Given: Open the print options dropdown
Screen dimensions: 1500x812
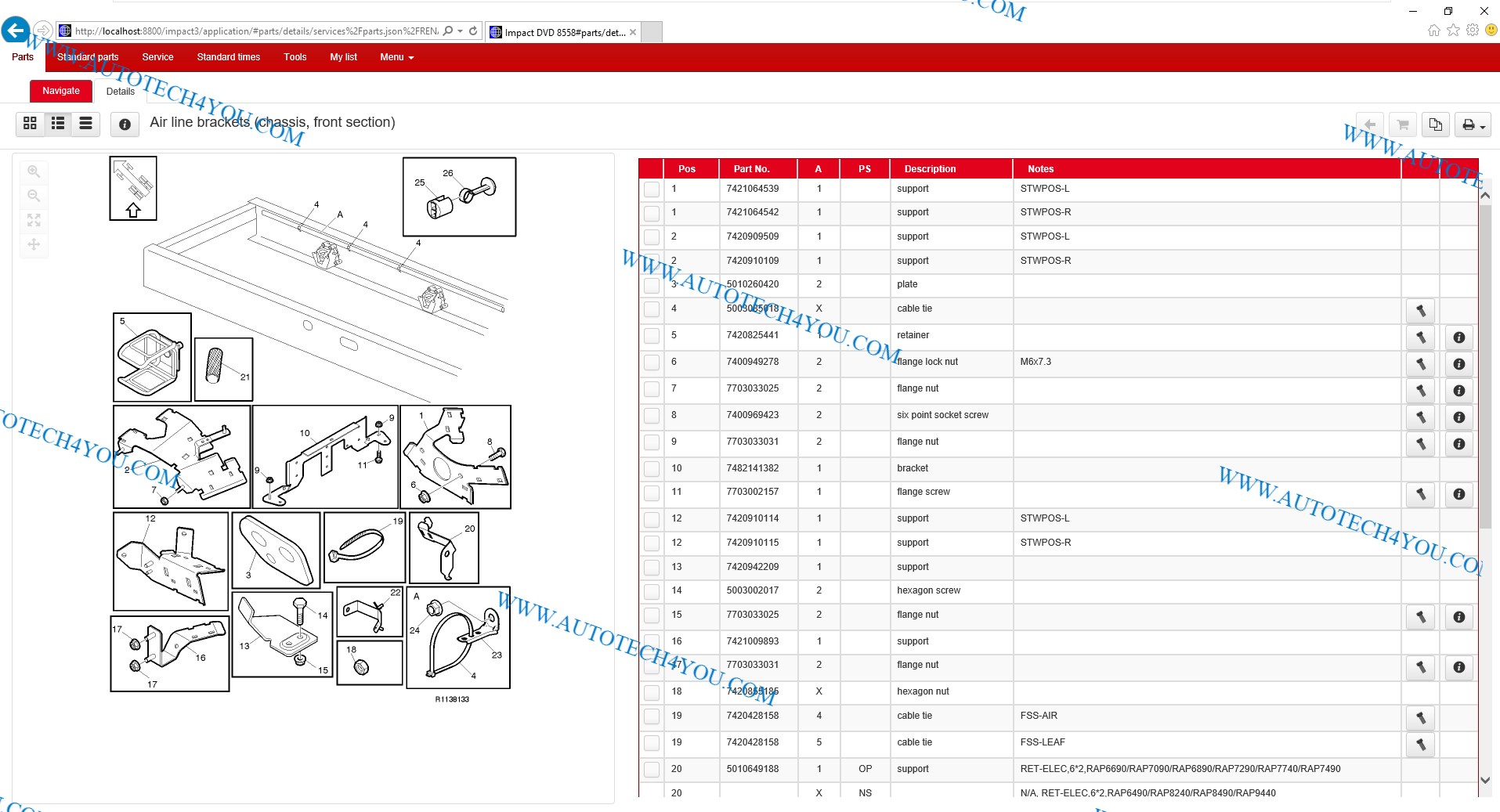Looking at the screenshot, I should pyautogui.click(x=1473, y=125).
